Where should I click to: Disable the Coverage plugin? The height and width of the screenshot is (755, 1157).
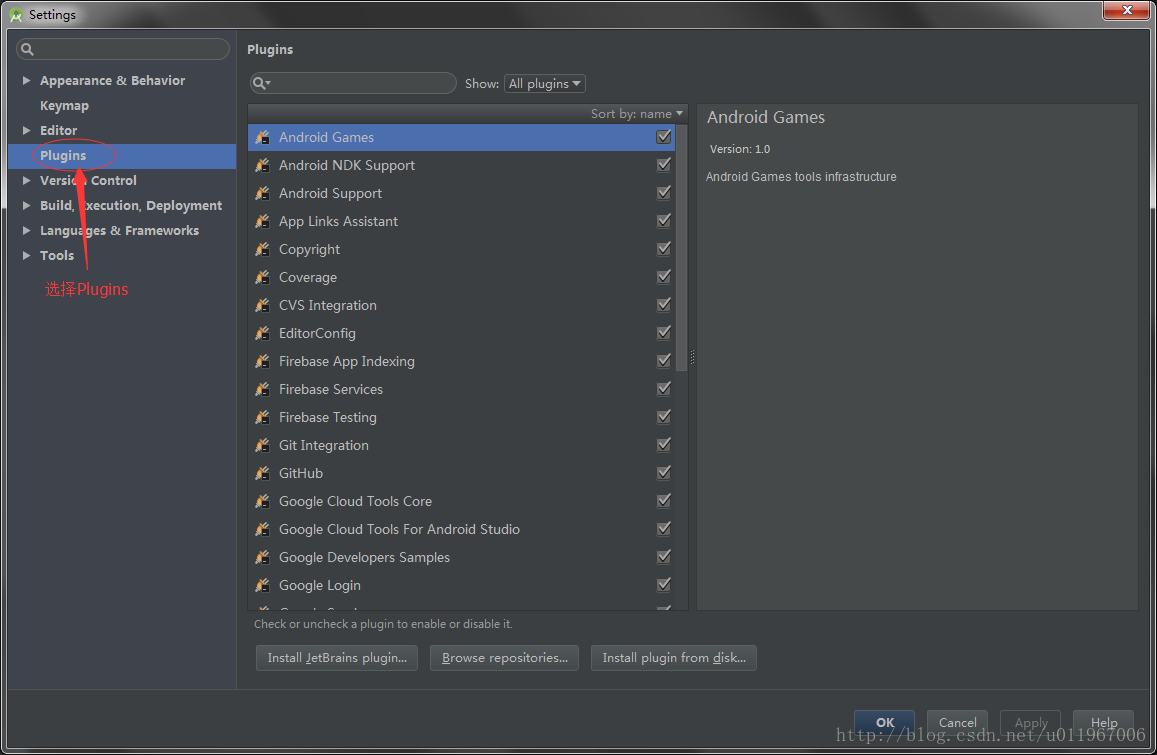click(663, 277)
